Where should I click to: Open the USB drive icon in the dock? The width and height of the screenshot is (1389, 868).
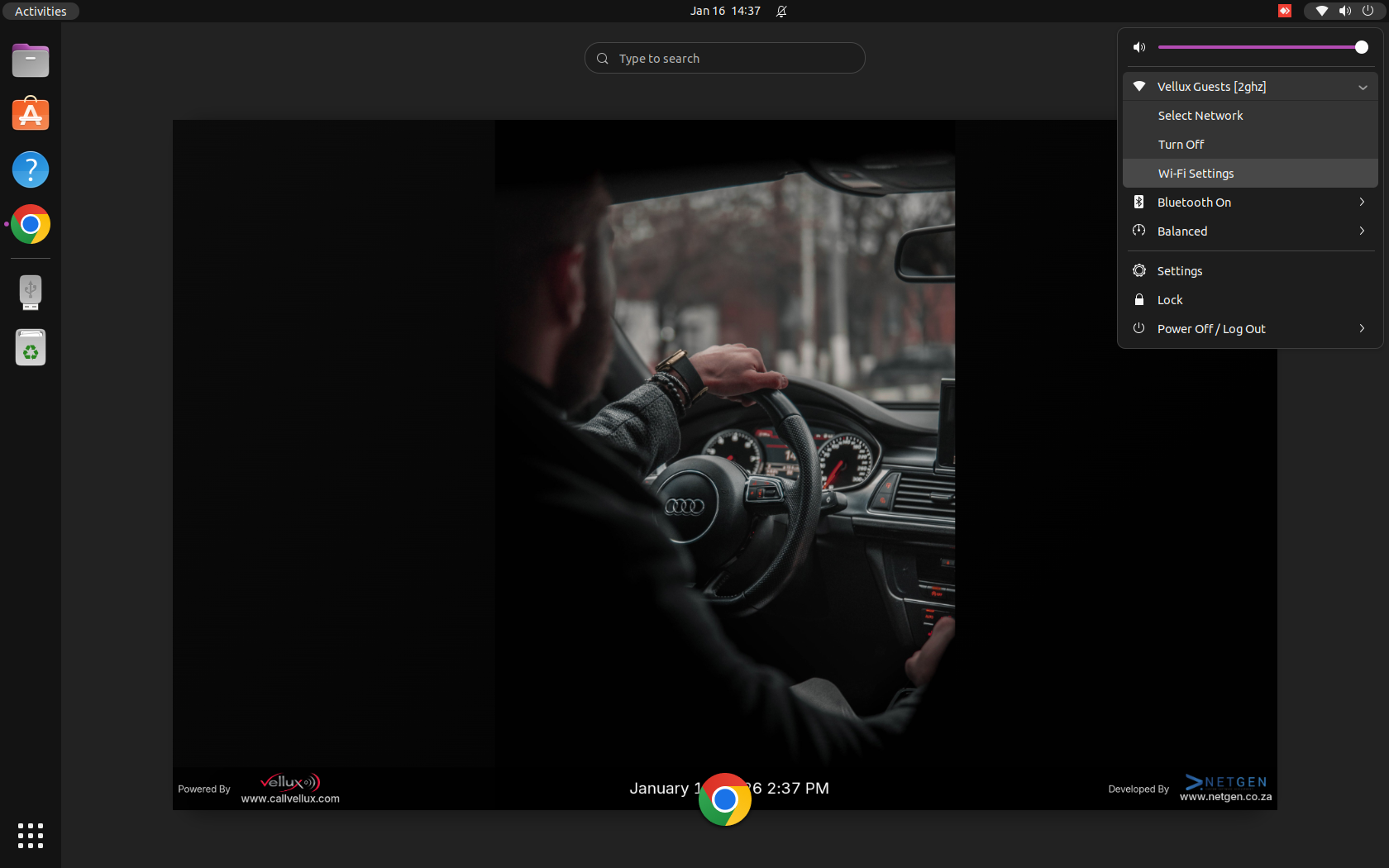pos(31,292)
